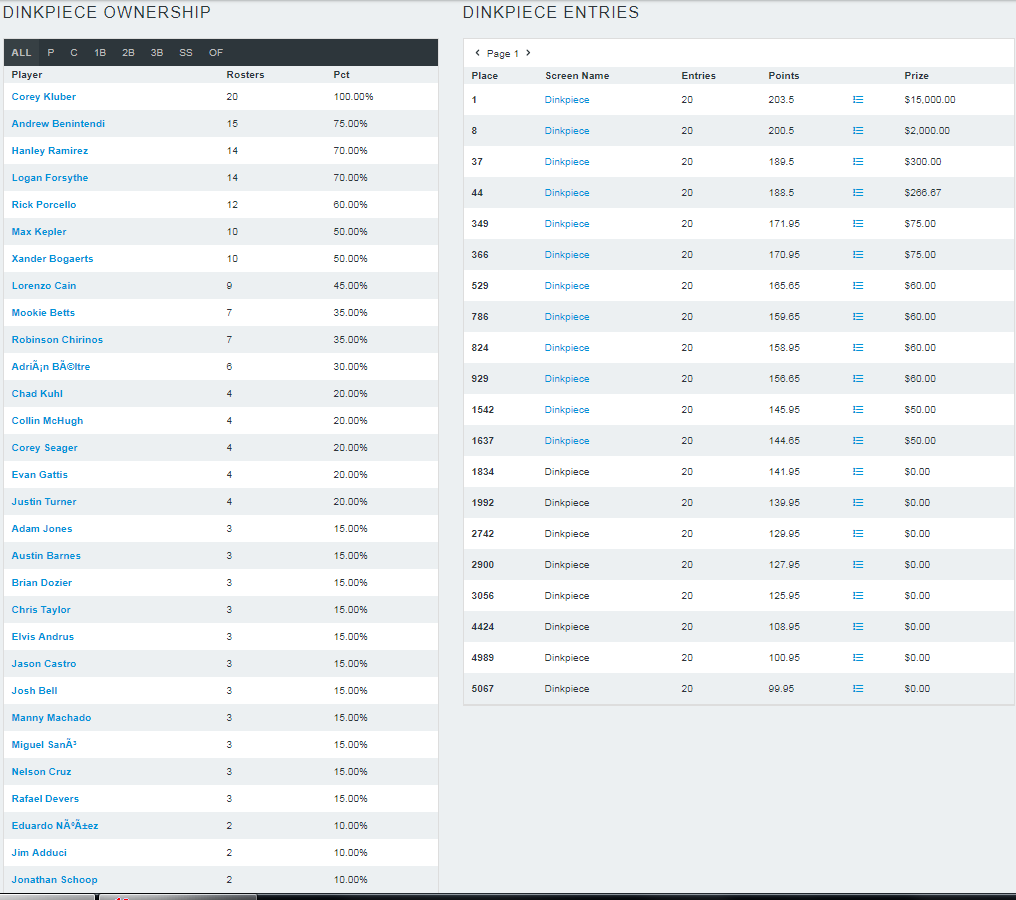Select the Rosters column header
Viewport: 1016px width, 900px height.
click(246, 75)
